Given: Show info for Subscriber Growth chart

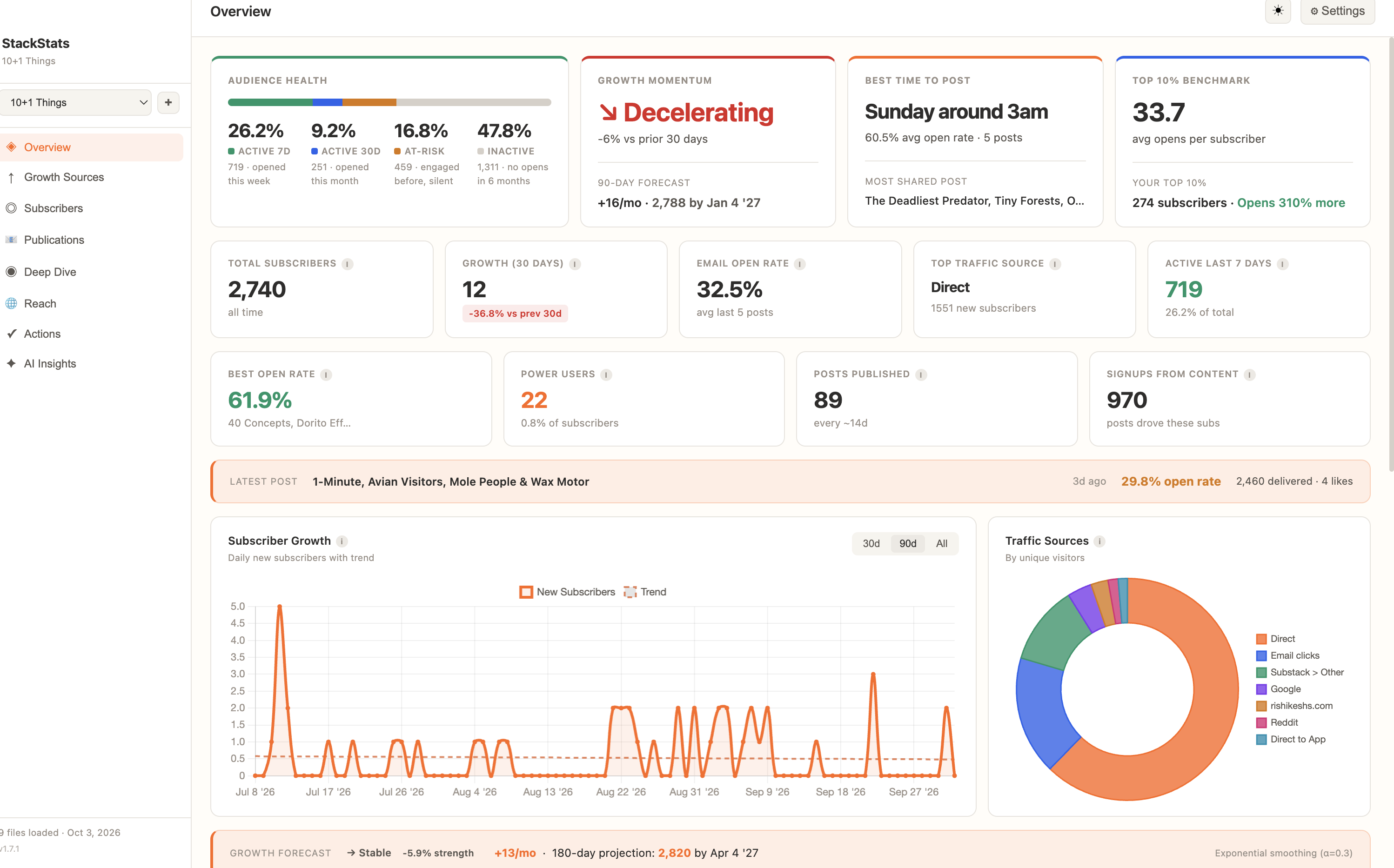Looking at the screenshot, I should coord(342,541).
